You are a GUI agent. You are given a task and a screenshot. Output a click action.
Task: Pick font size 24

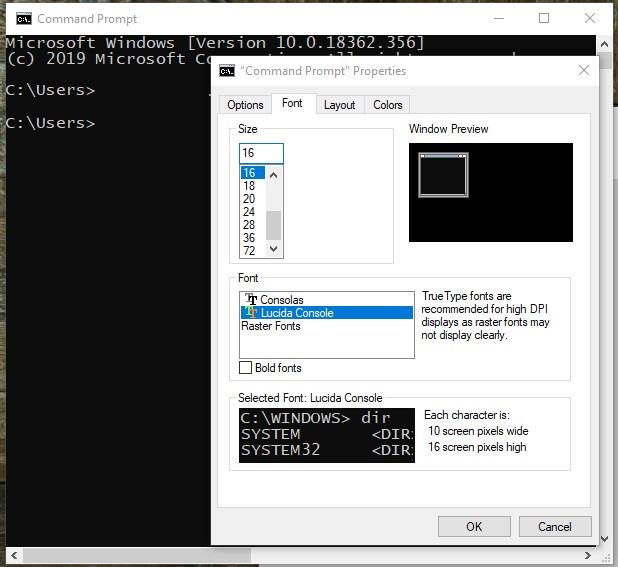click(x=252, y=212)
